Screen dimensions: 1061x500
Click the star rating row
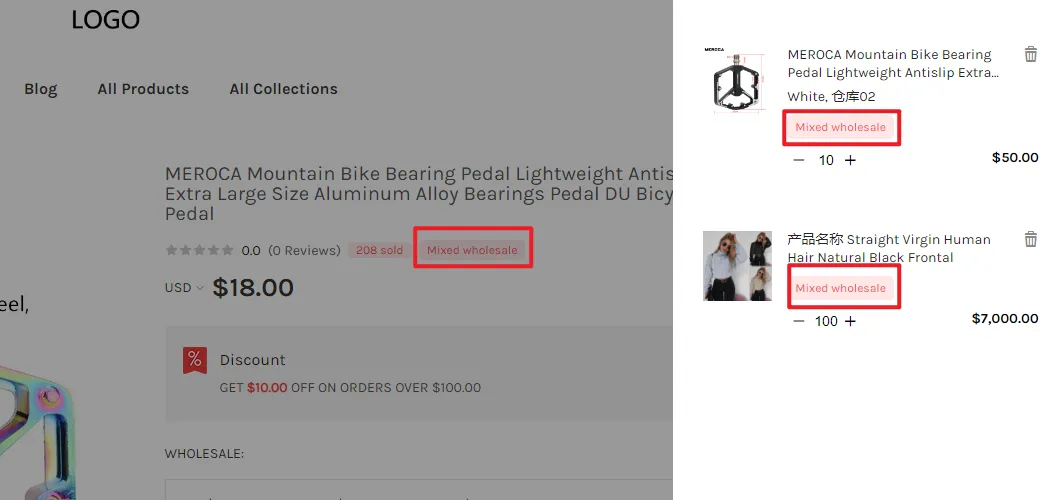[200, 250]
